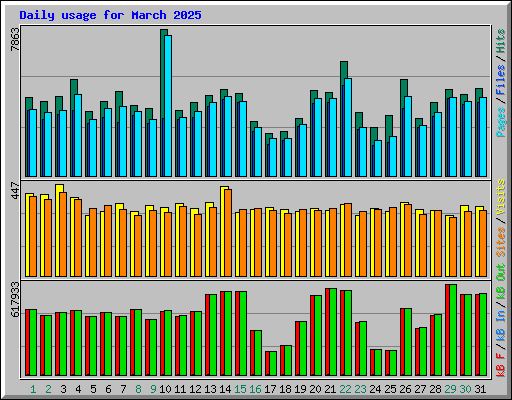This screenshot has width=512, height=400.
Task: Select day label 8 on the x-axis
Action: click(138, 389)
